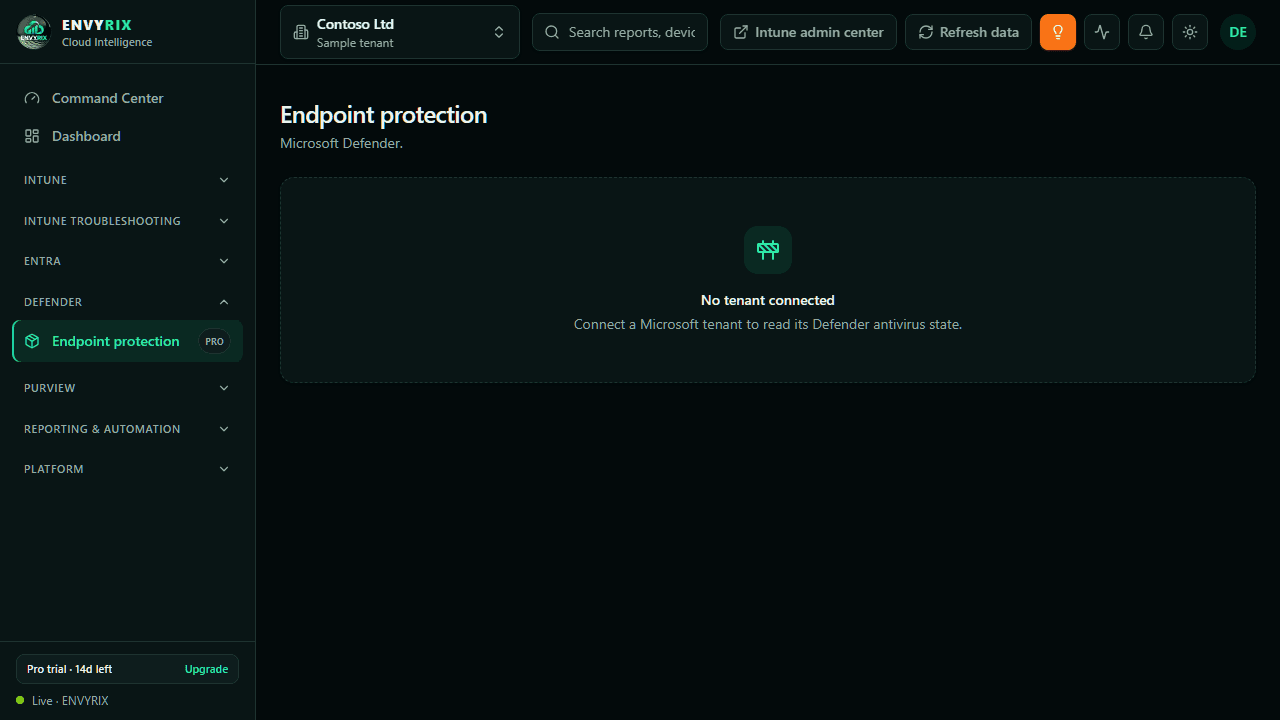Open Intune admin center link
Screen dimensions: 1280x720
(808, 32)
